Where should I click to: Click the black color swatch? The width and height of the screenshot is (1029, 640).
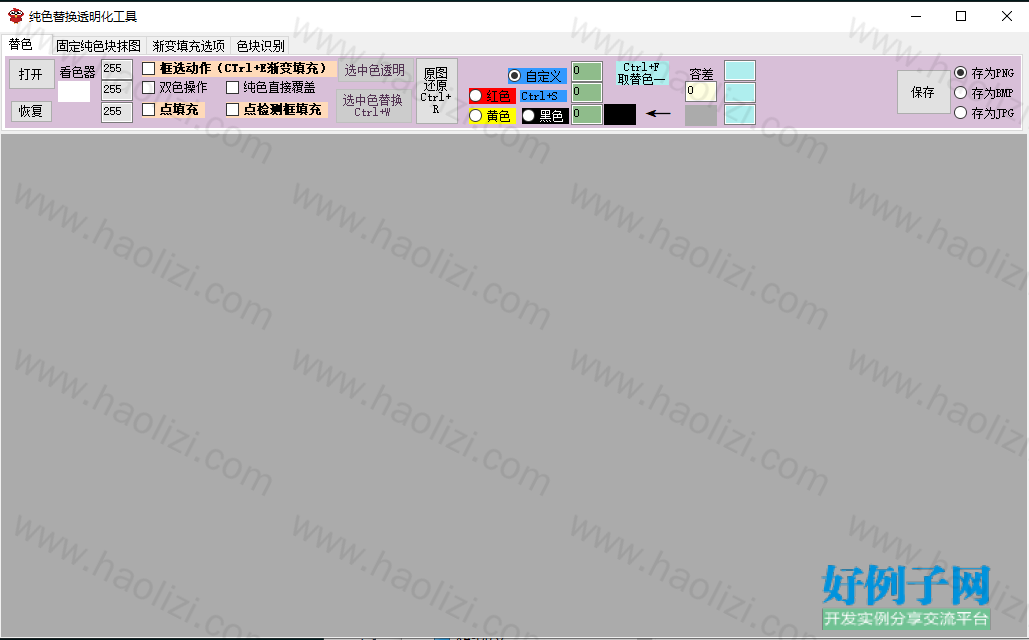[x=620, y=114]
